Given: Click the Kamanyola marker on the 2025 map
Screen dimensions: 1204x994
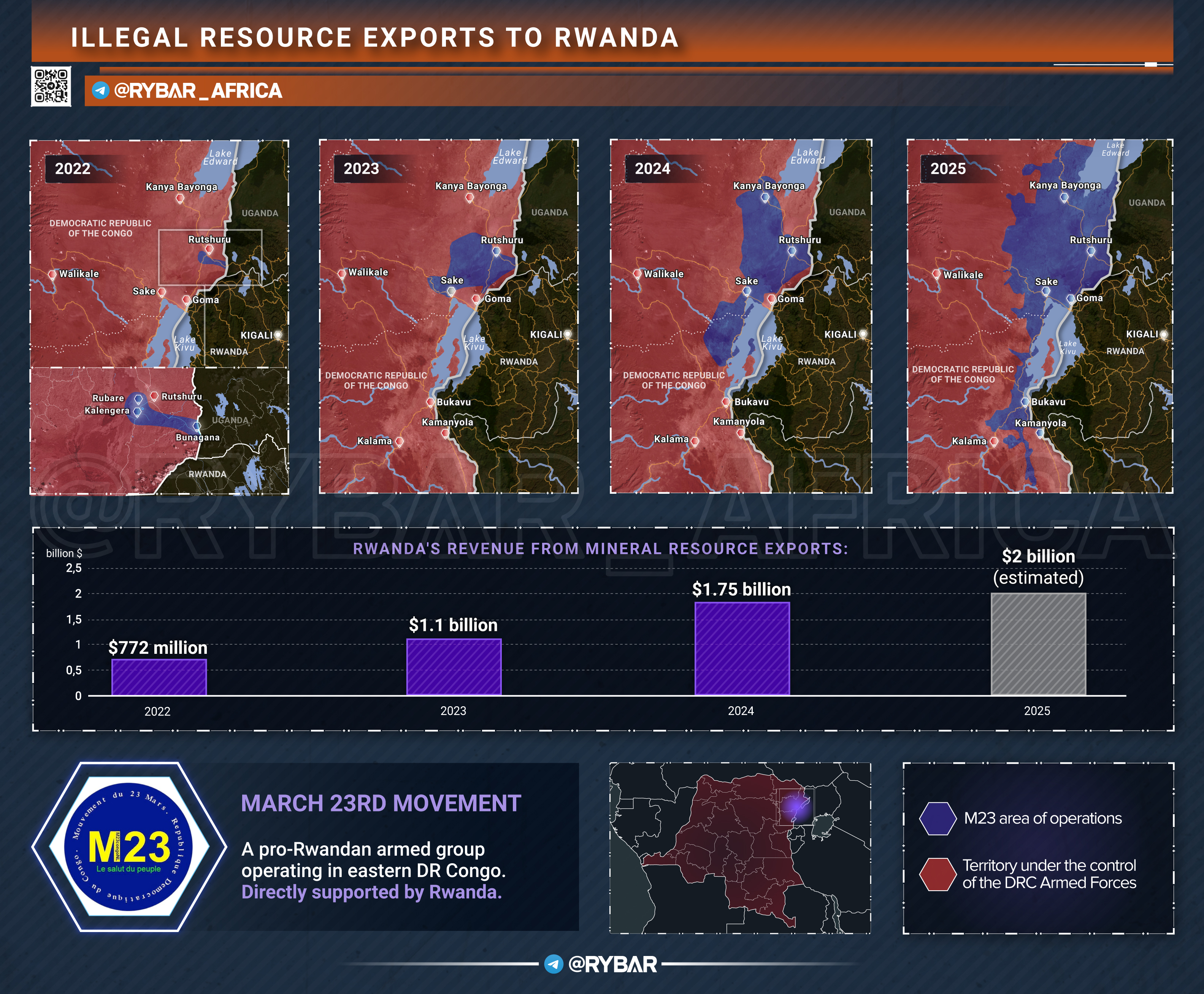Looking at the screenshot, I should point(1040,433).
